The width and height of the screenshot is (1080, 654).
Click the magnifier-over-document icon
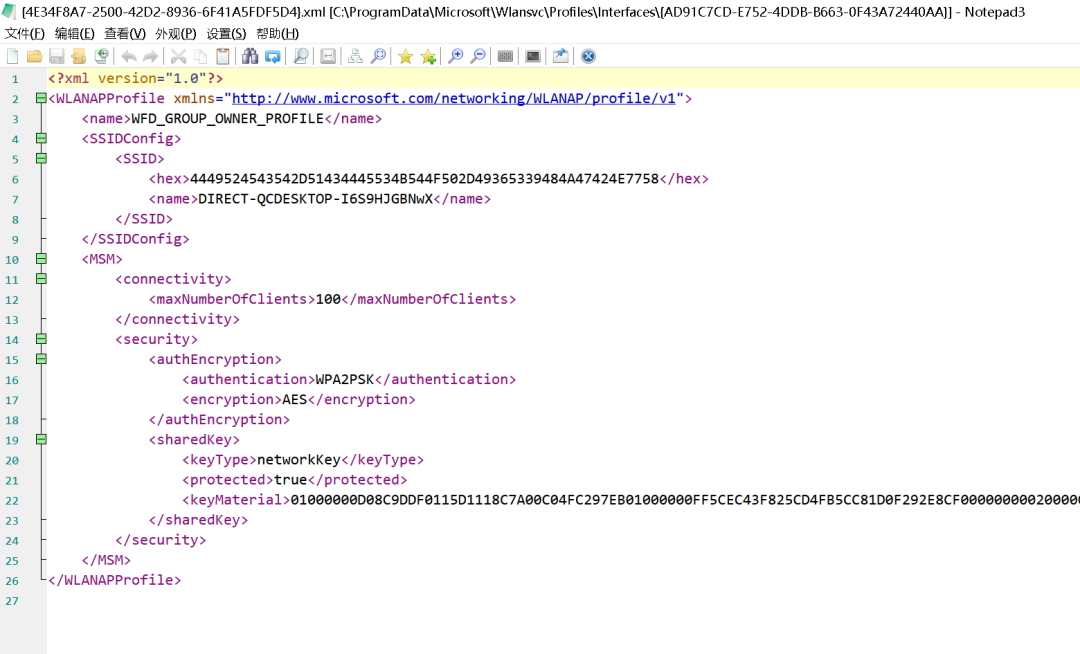coord(300,56)
